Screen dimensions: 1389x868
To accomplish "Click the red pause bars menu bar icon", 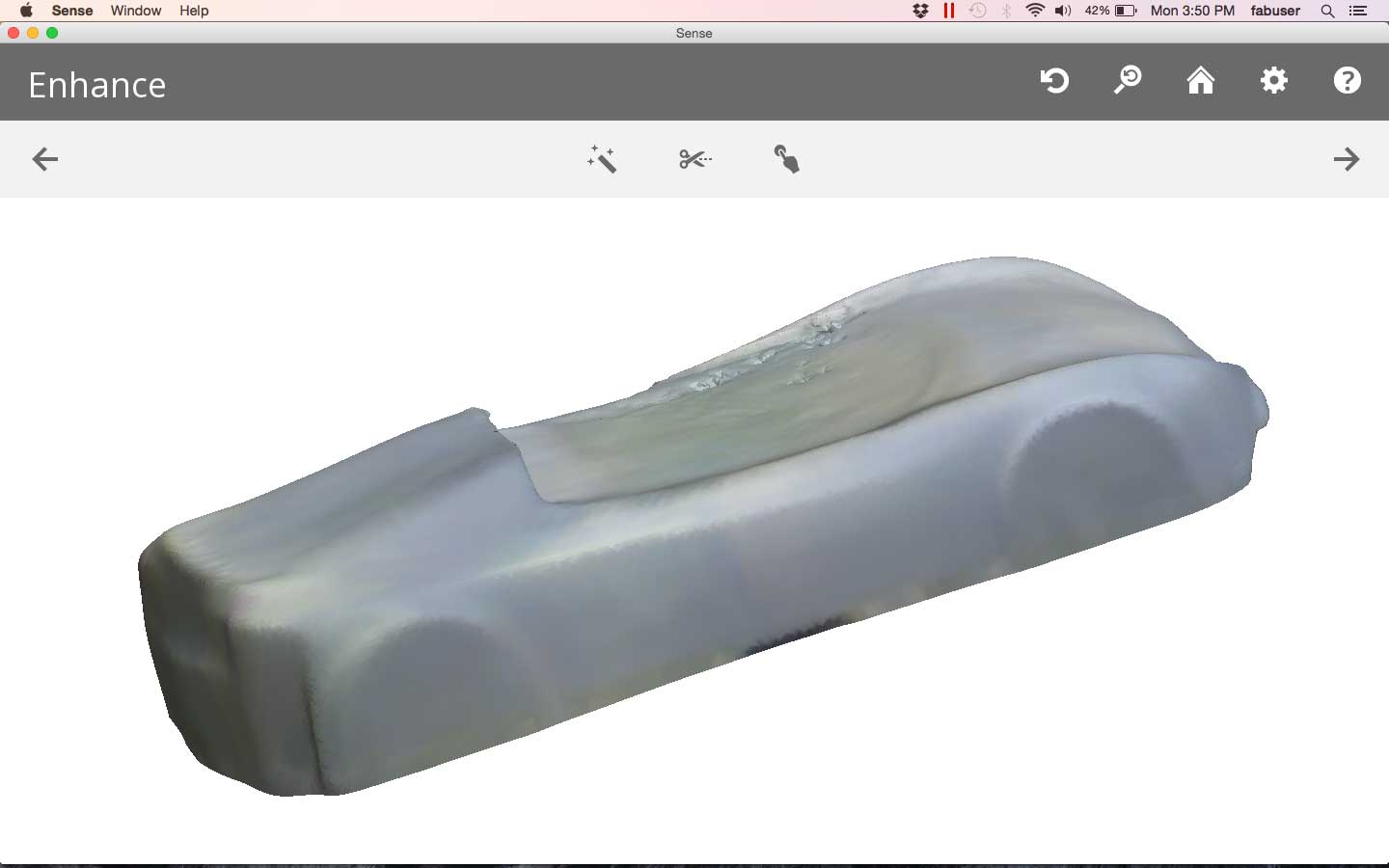I will pyautogui.click(x=949, y=11).
